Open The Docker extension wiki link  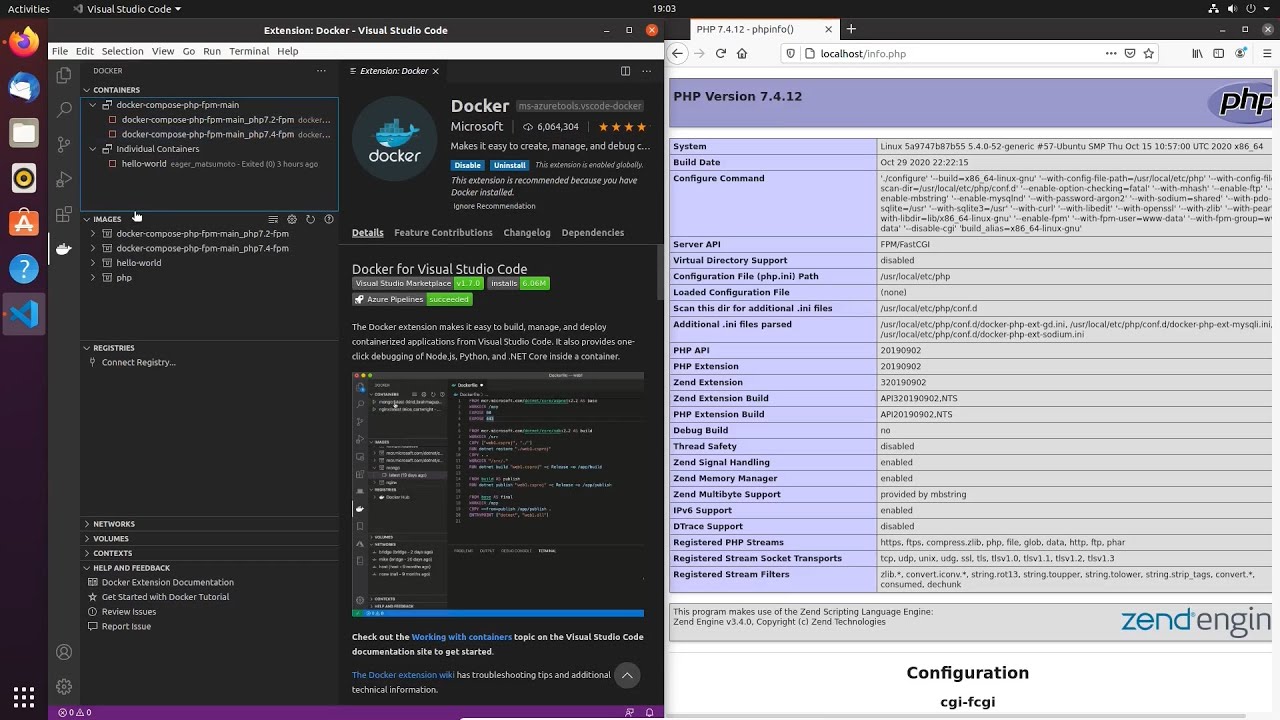pyautogui.click(x=403, y=675)
